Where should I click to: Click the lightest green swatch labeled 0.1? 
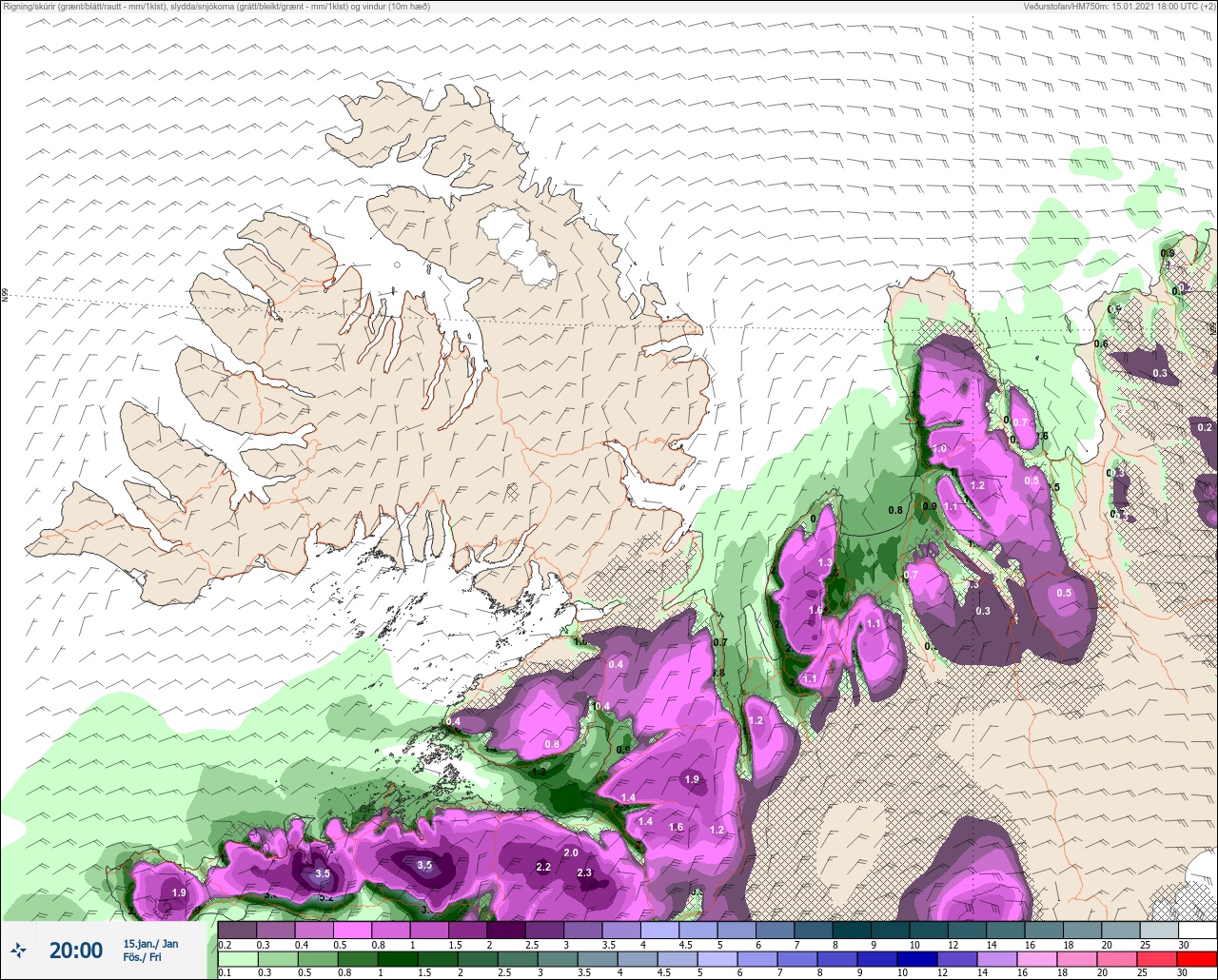click(x=237, y=958)
